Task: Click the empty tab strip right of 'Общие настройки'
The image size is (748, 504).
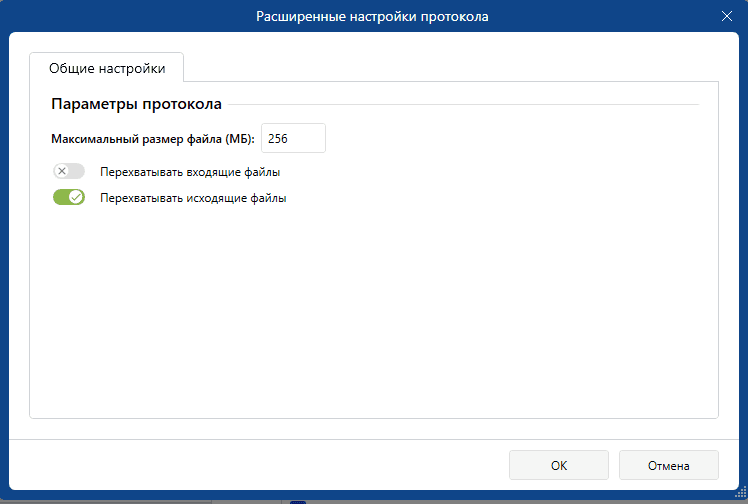Action: [x=450, y=68]
